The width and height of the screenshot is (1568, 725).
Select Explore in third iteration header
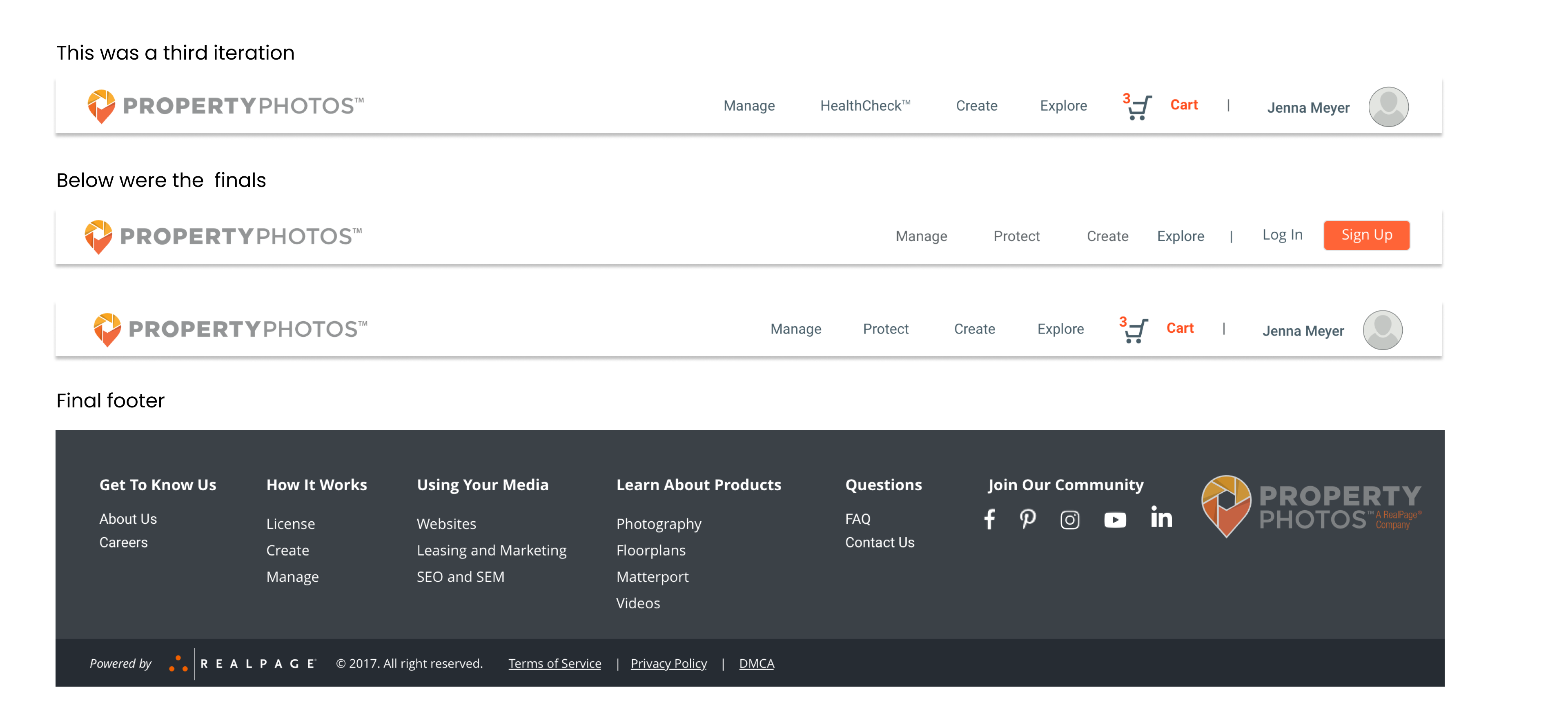[x=1063, y=105]
